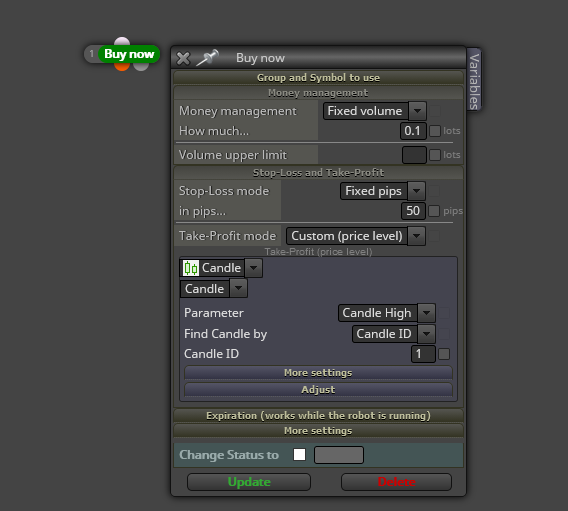Click the Volume upper limit input field
This screenshot has height=511, width=568.
click(414, 155)
